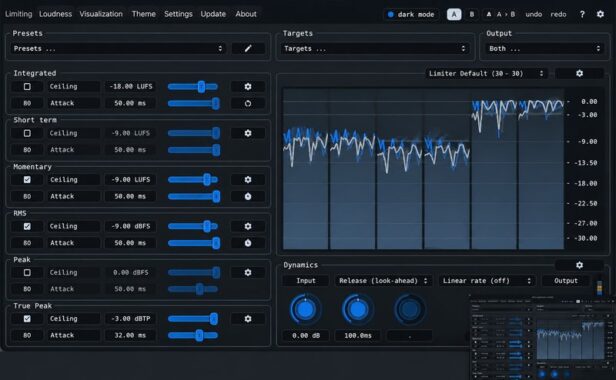Click the 0.00 dB input gain field
Image resolution: width=616 pixels, height=380 pixels.
(306, 336)
